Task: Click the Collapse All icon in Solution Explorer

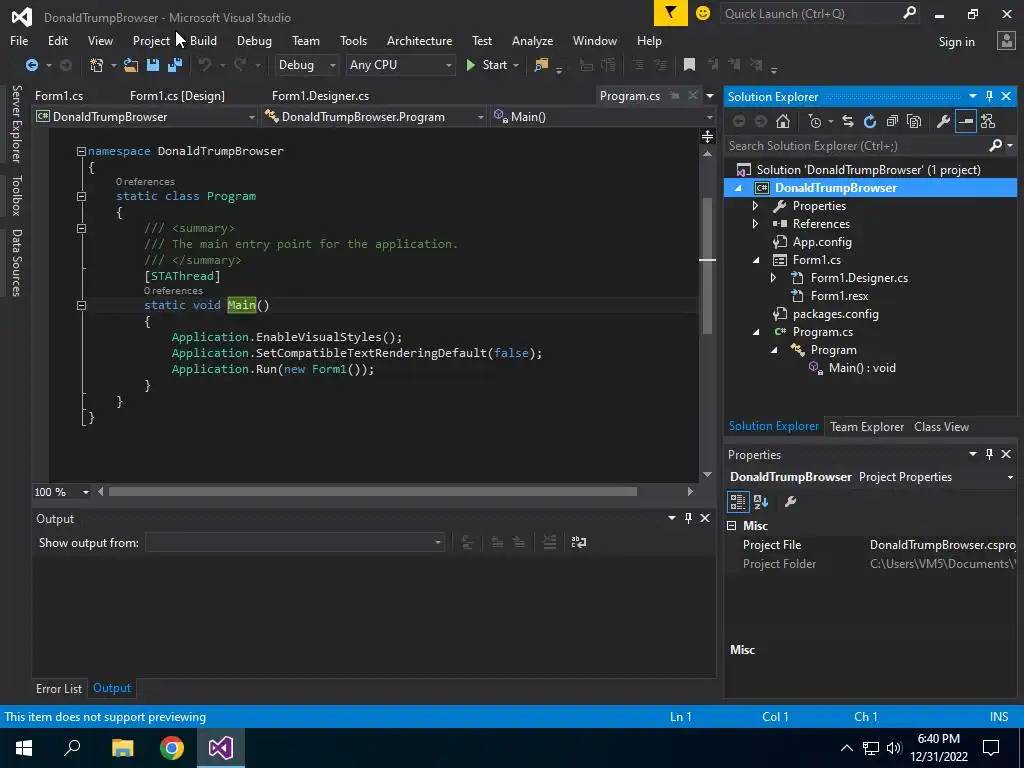Action: pyautogui.click(x=892, y=121)
